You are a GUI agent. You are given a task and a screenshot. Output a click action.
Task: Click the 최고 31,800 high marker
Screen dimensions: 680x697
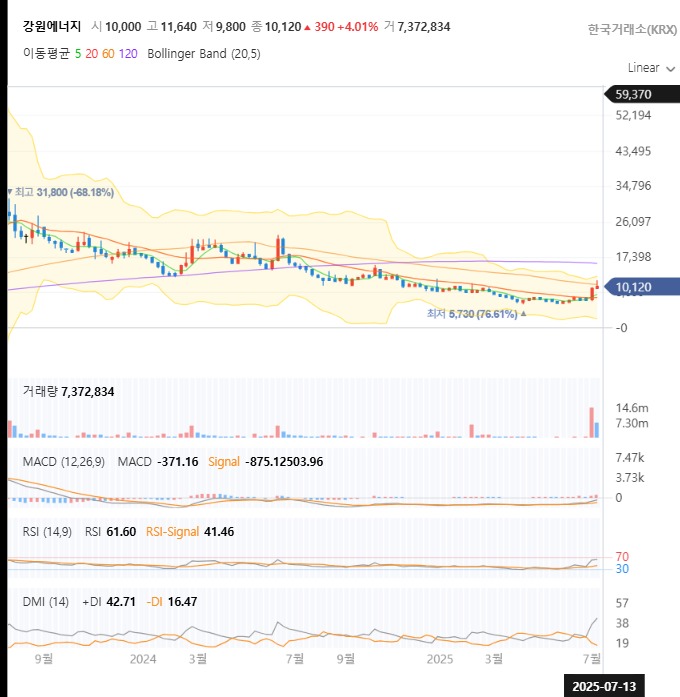click(x=61, y=192)
